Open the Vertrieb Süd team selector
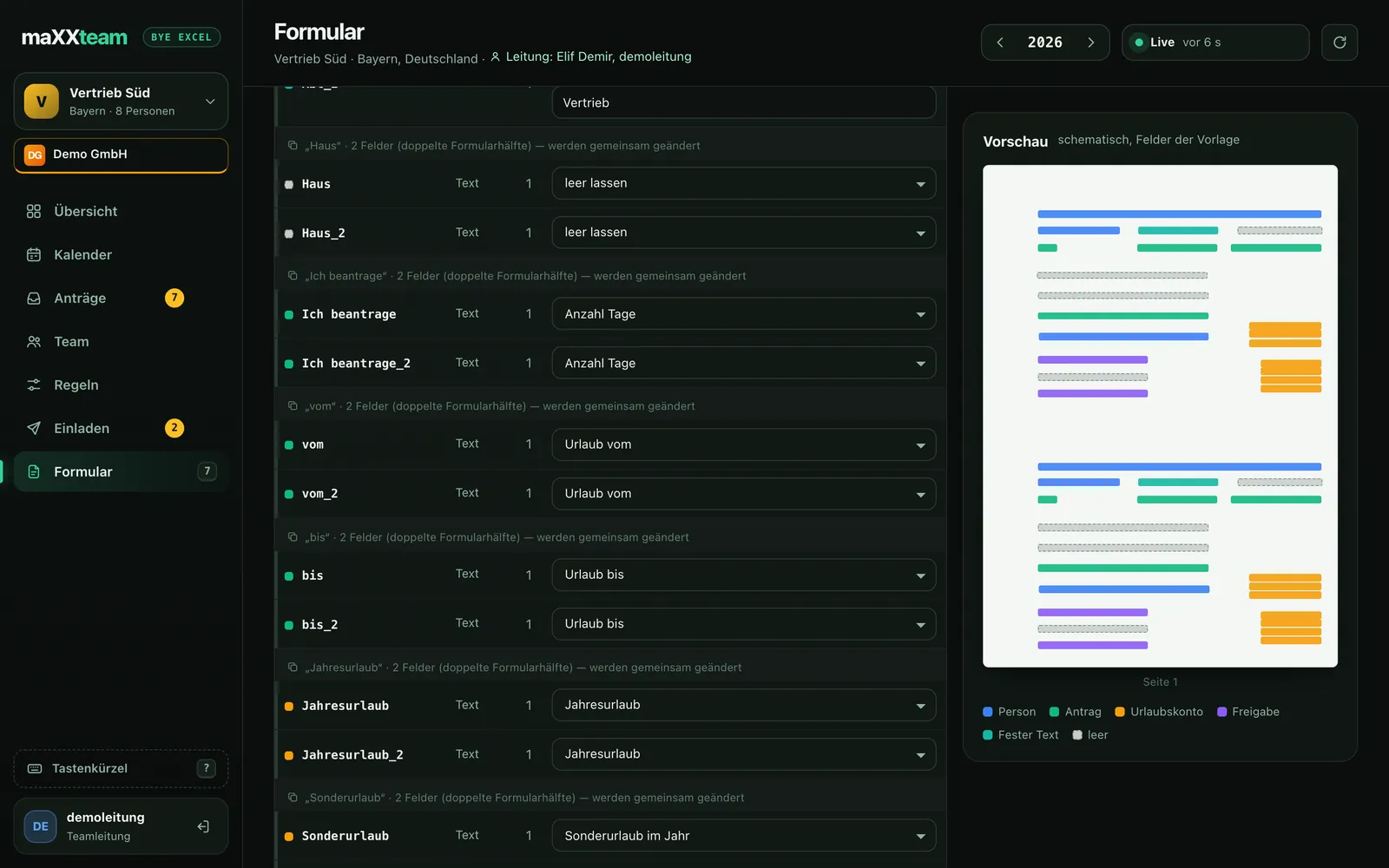The image size is (1389, 868). coord(121,102)
